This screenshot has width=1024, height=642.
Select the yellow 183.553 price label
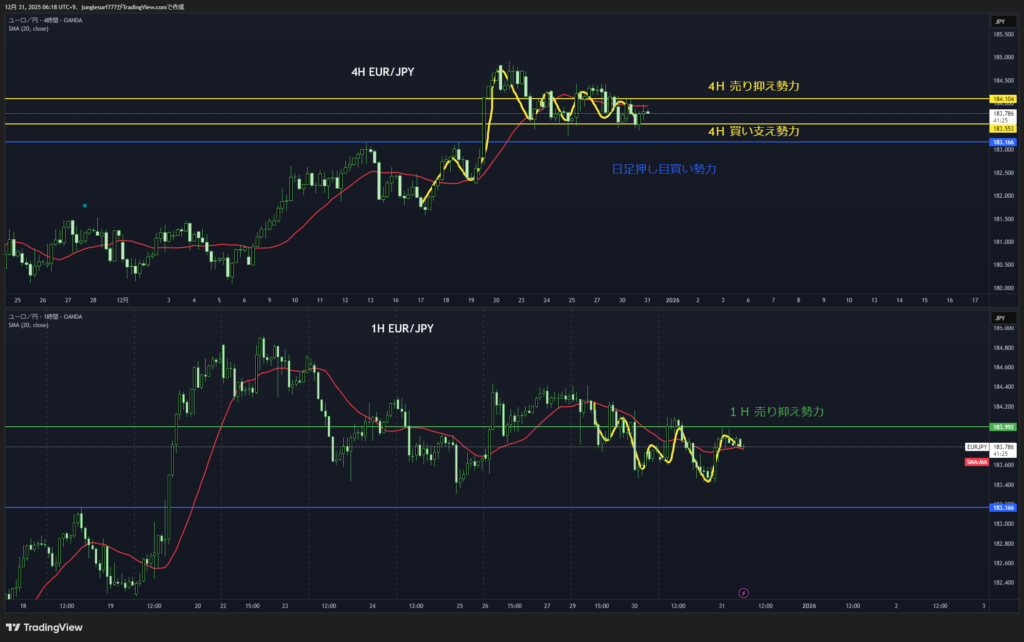click(1002, 128)
